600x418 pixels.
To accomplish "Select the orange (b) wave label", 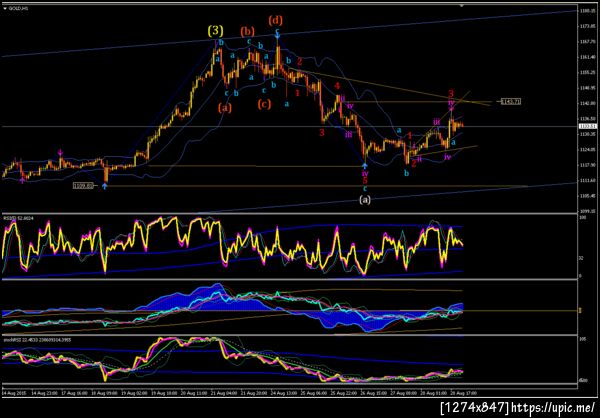I will (x=247, y=31).
